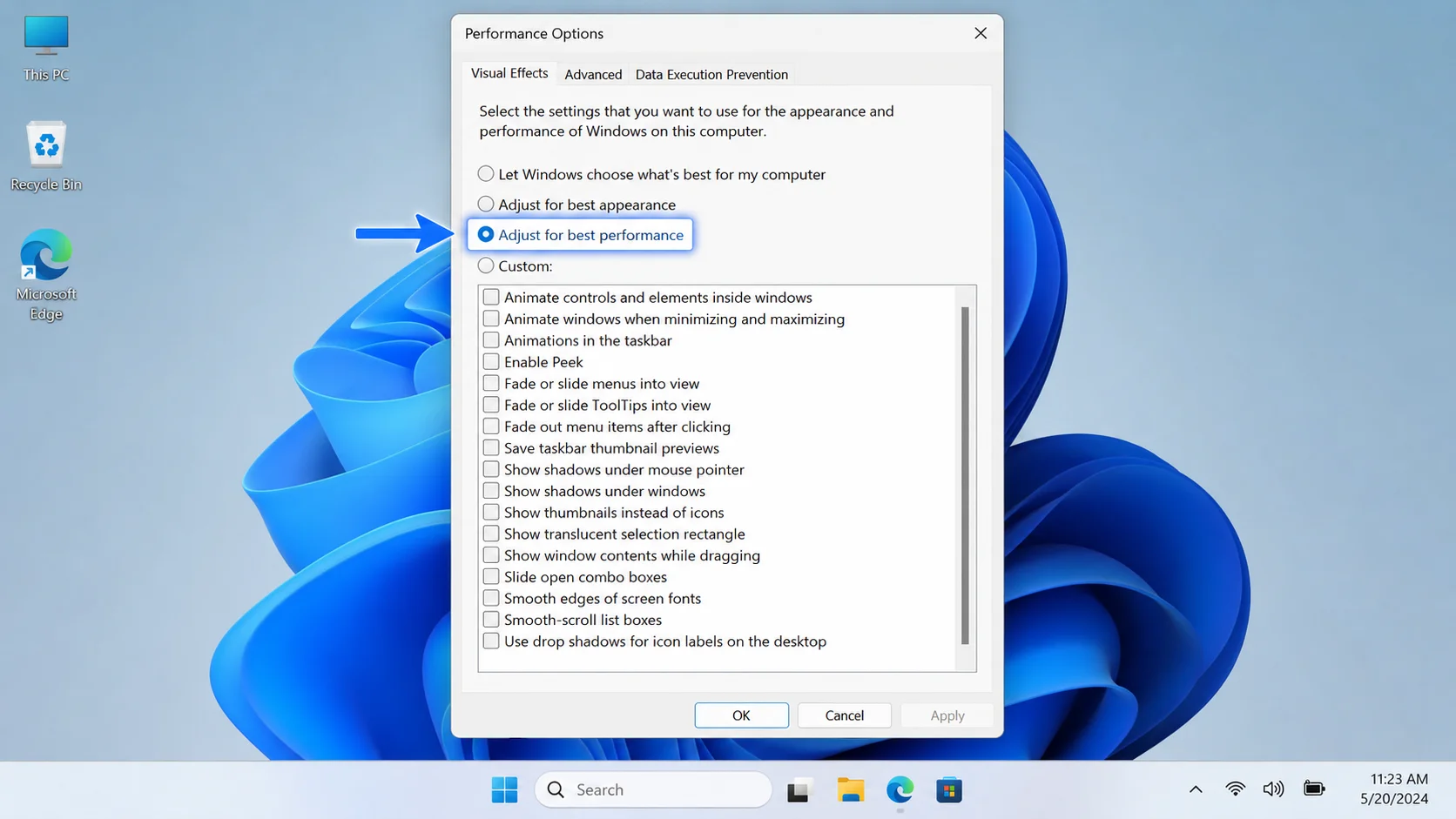1456x819 pixels.
Task: Launch Microsoft Edge from the taskbar
Action: coord(900,790)
